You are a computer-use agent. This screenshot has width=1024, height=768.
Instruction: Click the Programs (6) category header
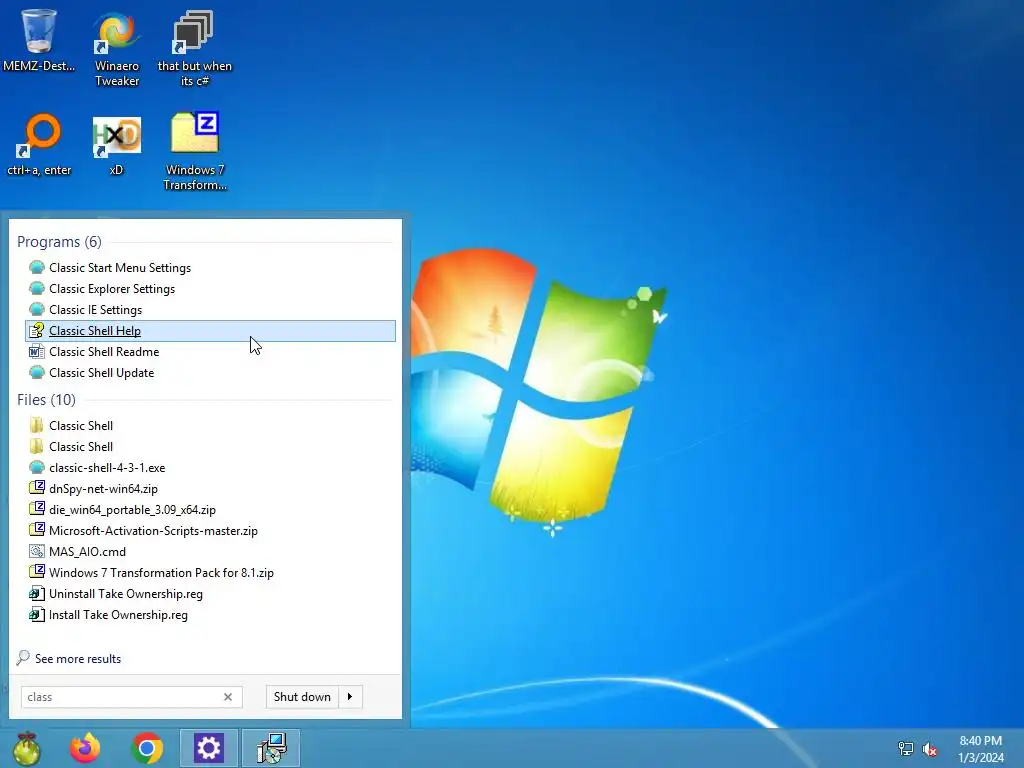[x=59, y=242]
